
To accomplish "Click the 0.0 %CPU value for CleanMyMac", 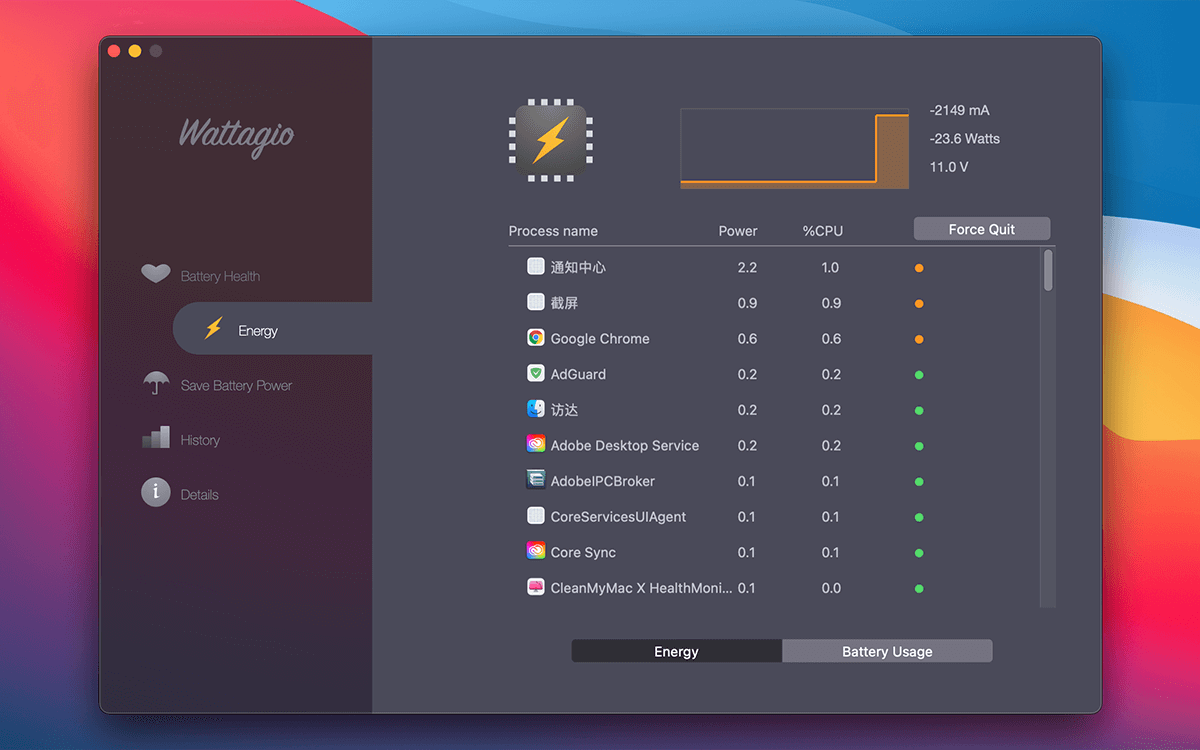I will point(831,588).
